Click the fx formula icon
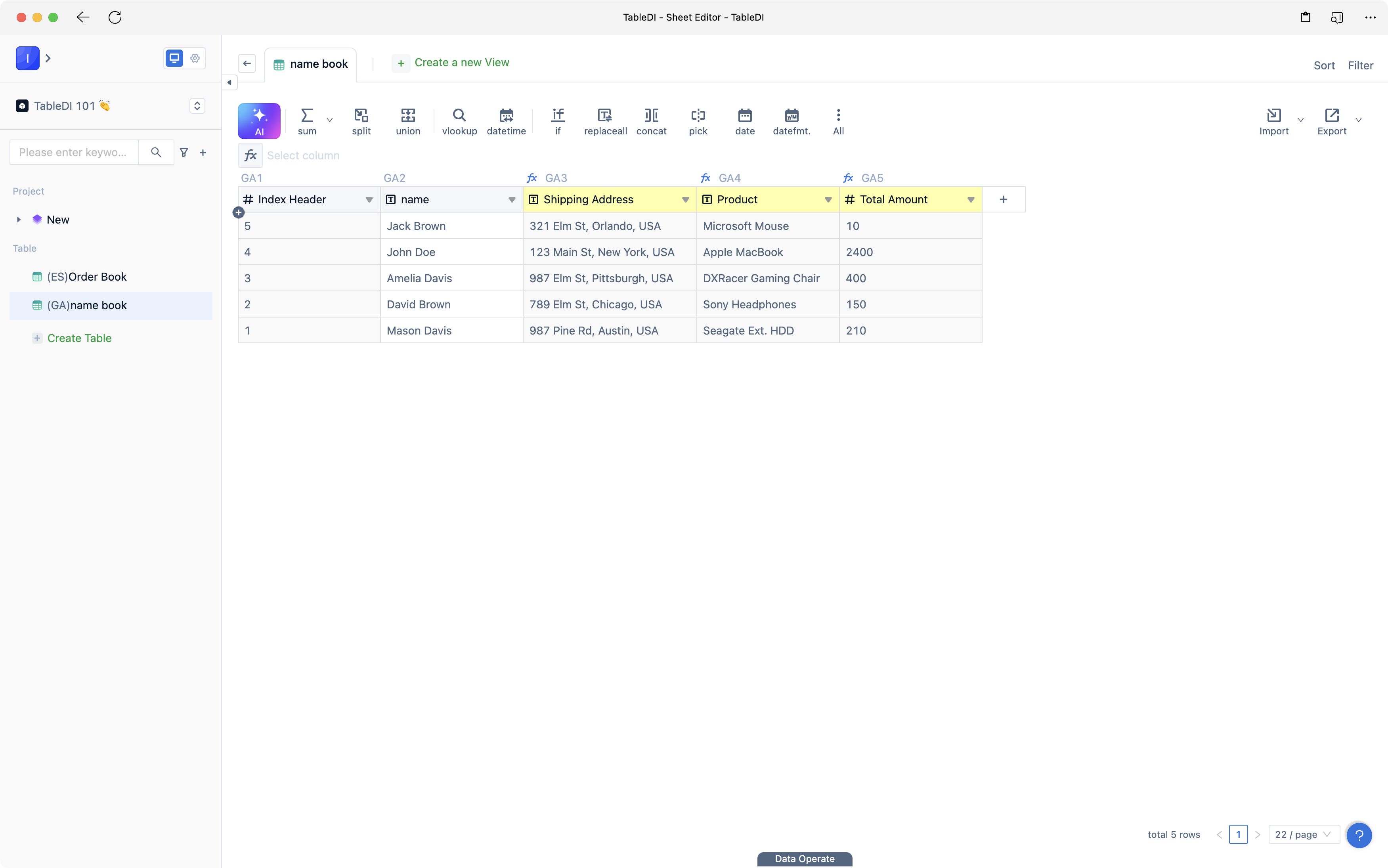The height and width of the screenshot is (868, 1388). click(x=250, y=156)
